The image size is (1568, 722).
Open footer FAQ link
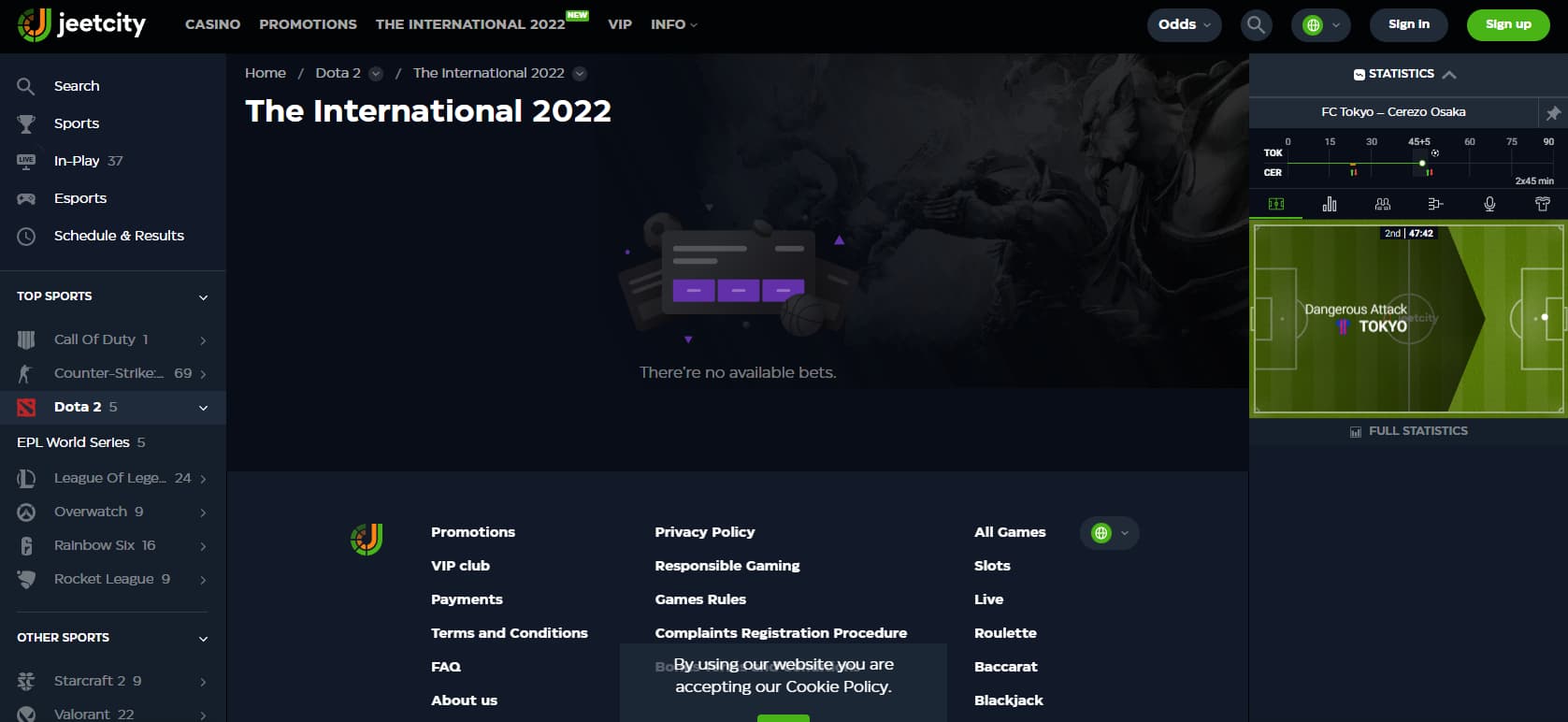[446, 667]
